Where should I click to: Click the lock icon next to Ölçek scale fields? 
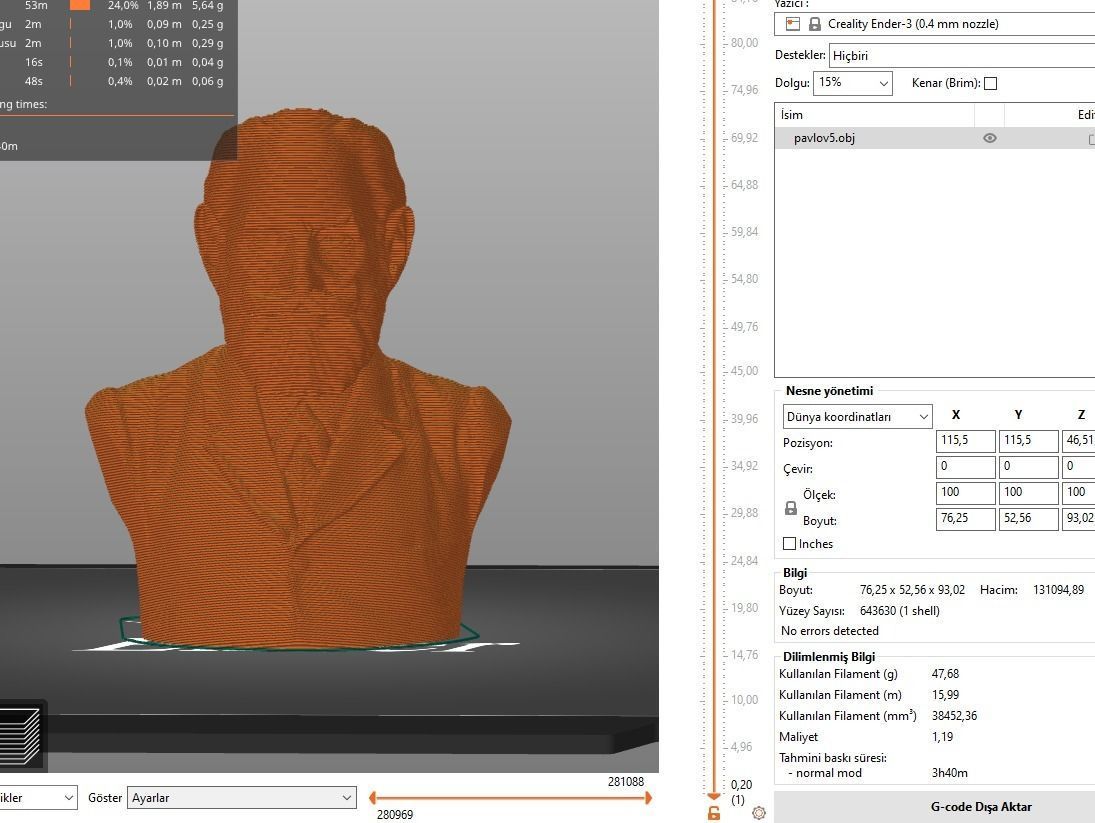pos(789,506)
